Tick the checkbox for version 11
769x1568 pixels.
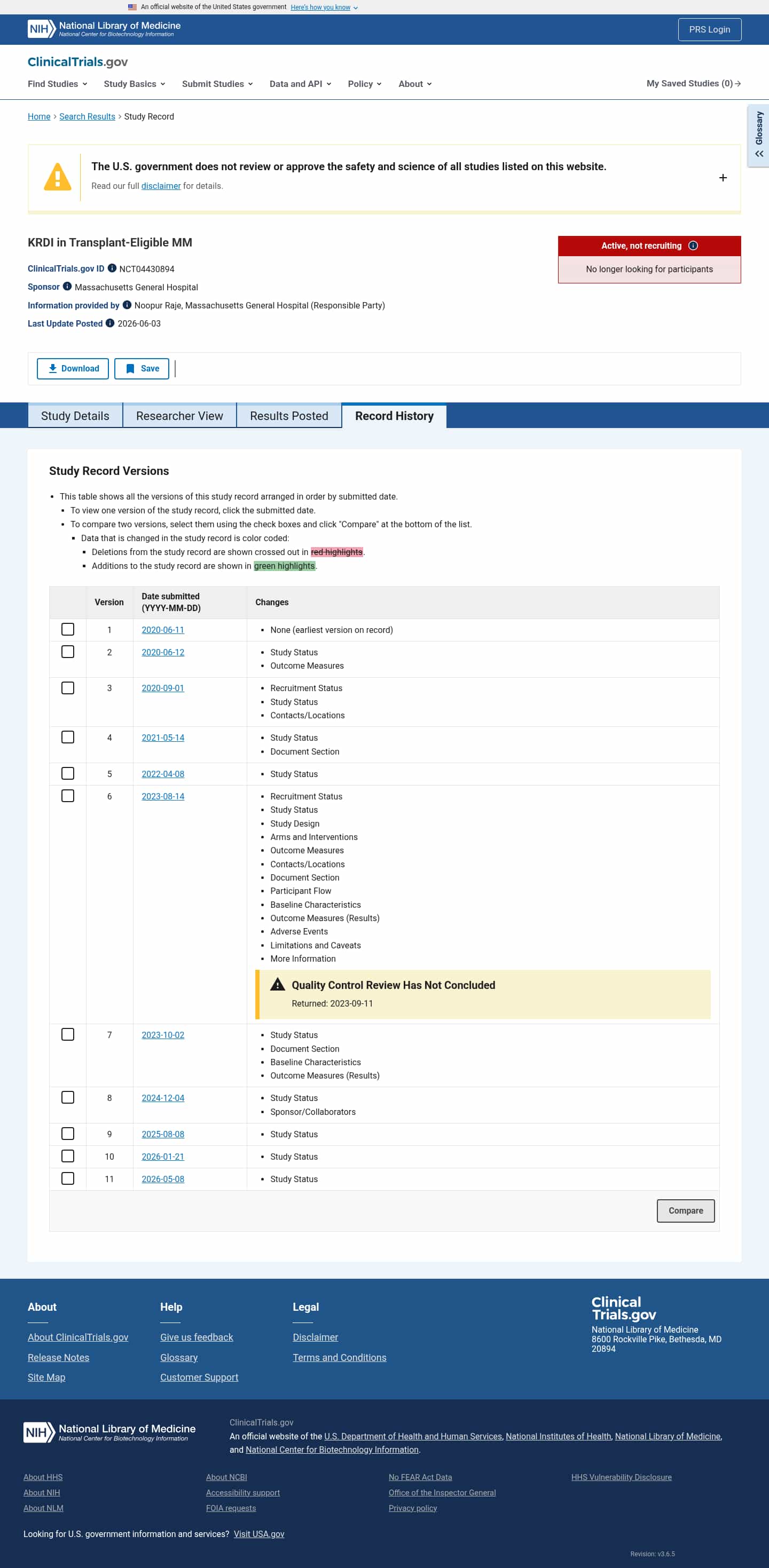[x=68, y=1178]
